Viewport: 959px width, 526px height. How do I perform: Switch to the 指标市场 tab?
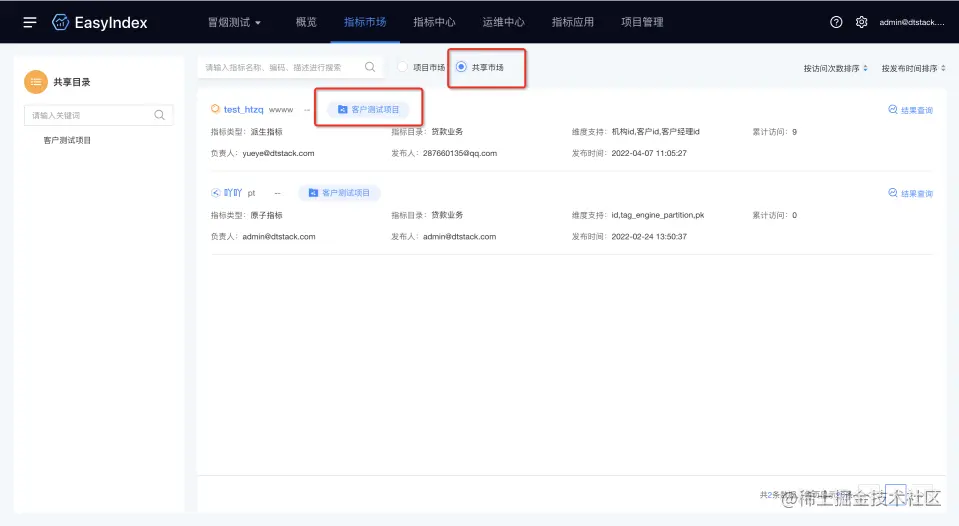click(x=365, y=22)
